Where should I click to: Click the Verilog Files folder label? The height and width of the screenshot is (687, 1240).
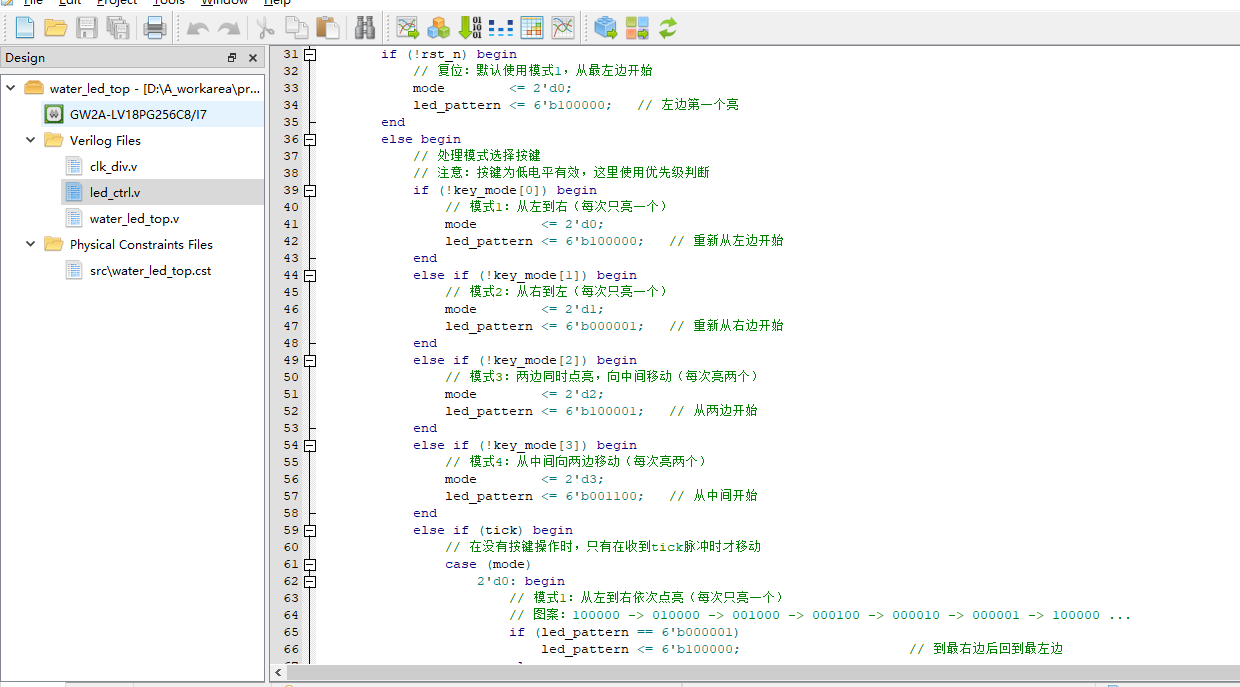[105, 140]
